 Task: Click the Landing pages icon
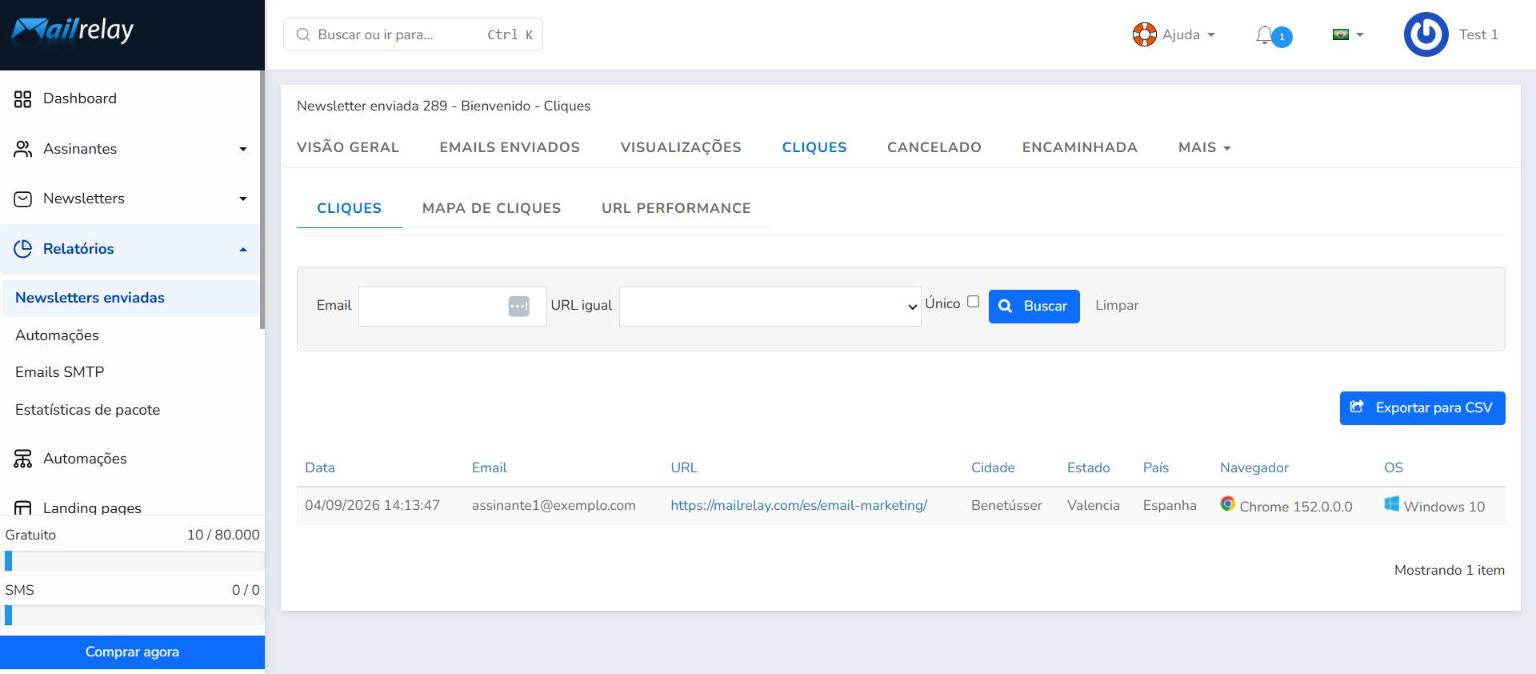[x=23, y=508]
